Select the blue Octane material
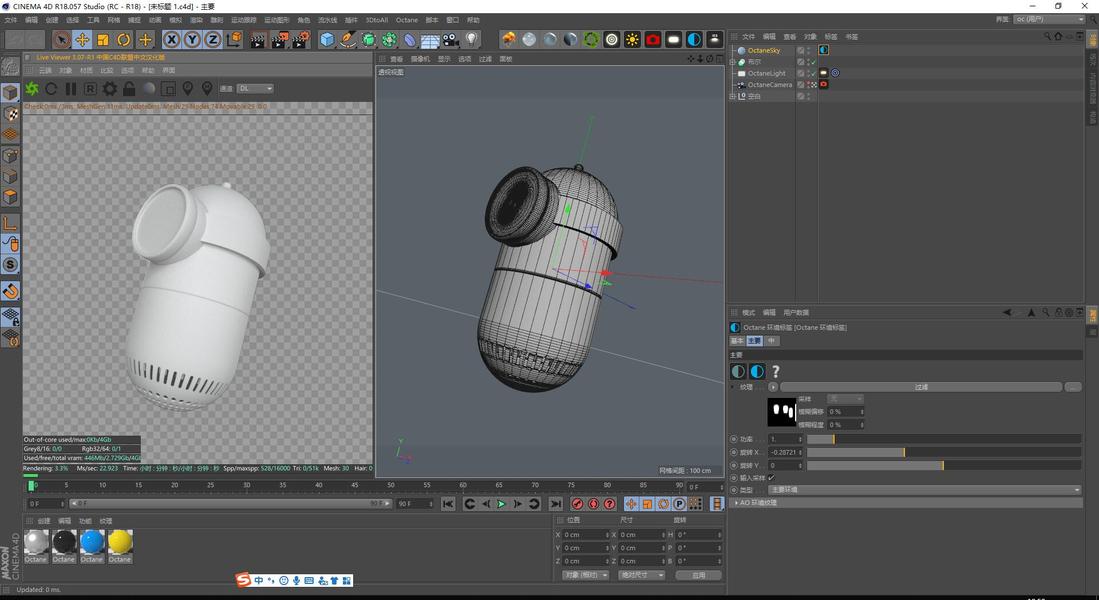 tap(92, 543)
